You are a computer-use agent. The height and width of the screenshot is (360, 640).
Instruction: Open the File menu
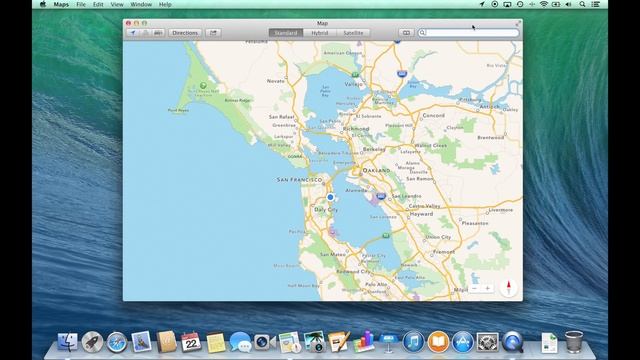81,4
